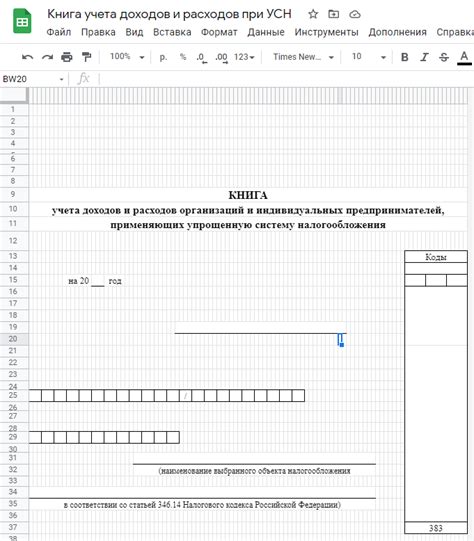The height and width of the screenshot is (541, 474).
Task: Click the undo arrow
Action: (27, 57)
